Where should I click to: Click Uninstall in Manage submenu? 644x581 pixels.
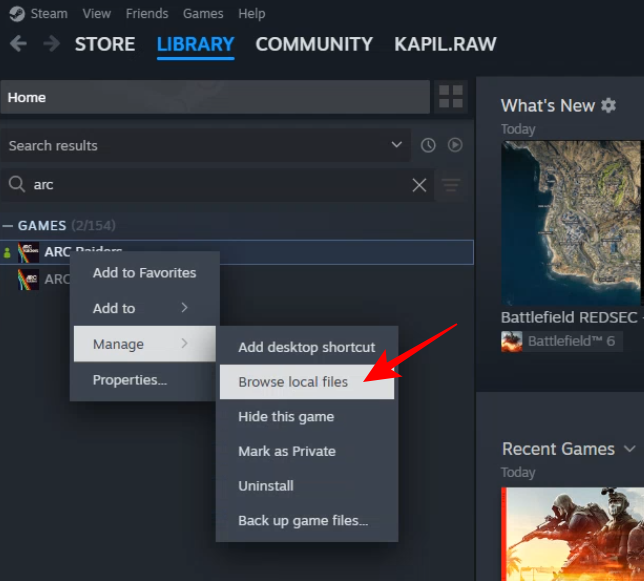click(266, 486)
